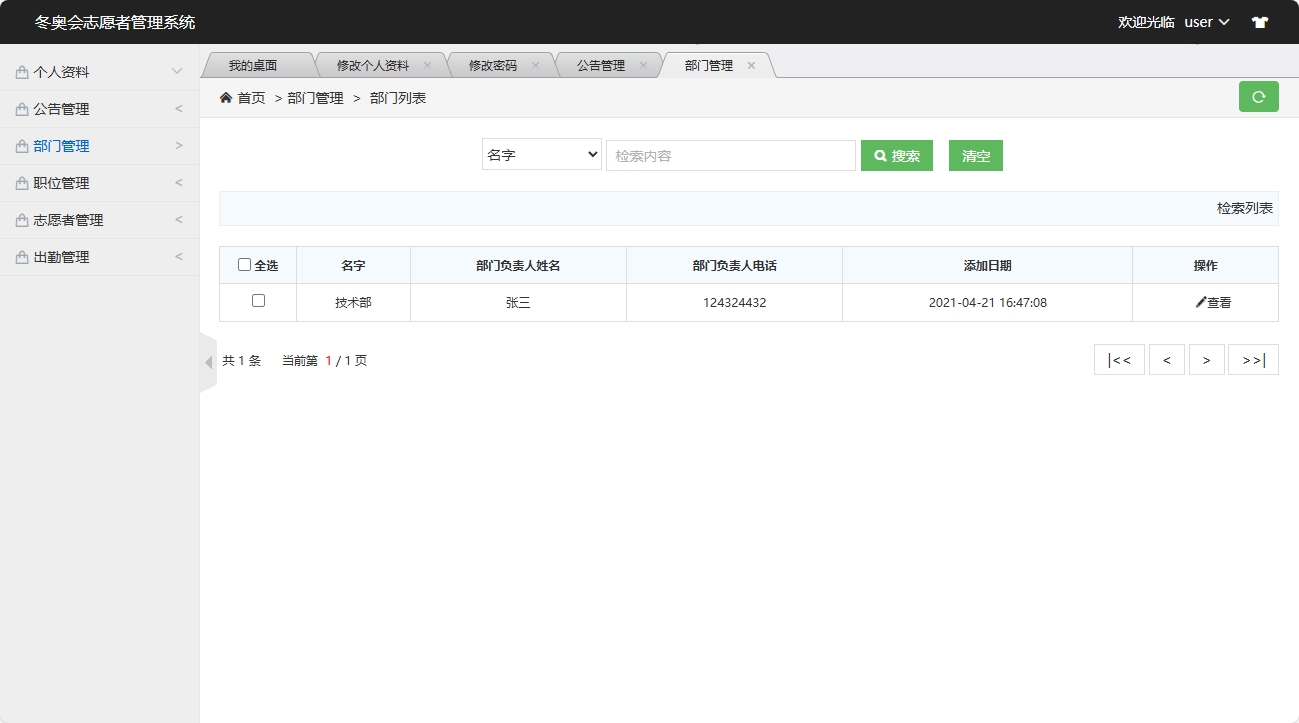
Task: Click the home icon in the breadcrumb
Action: coord(225,97)
